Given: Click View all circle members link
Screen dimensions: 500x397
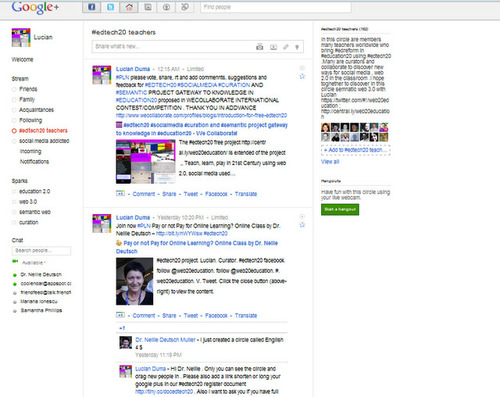Looking at the screenshot, I should pos(330,162).
